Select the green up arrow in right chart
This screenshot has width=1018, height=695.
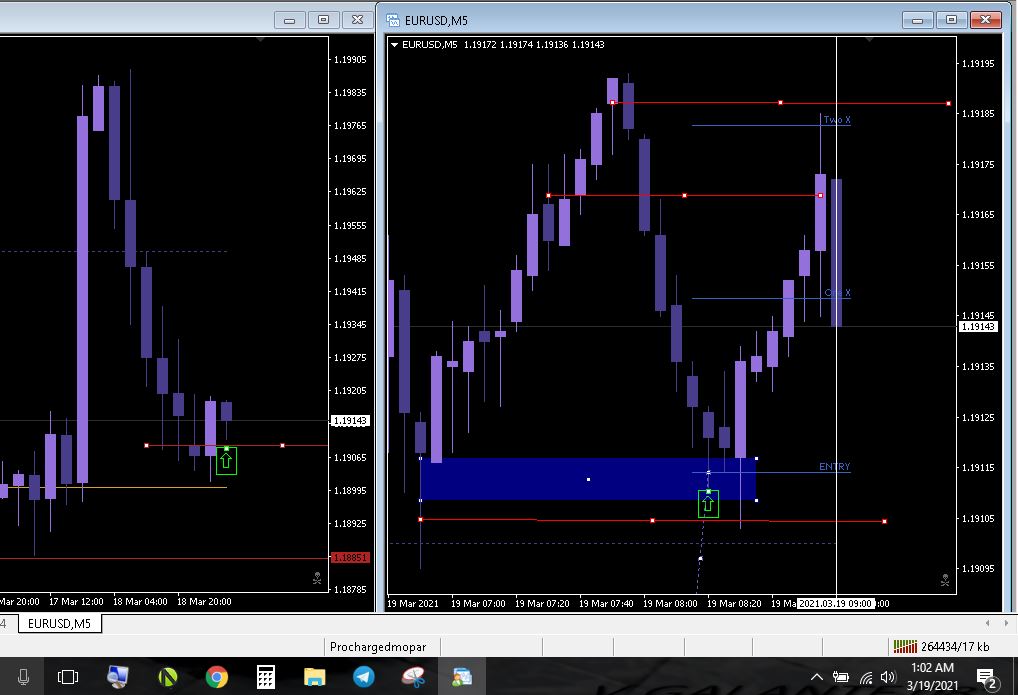pos(708,504)
